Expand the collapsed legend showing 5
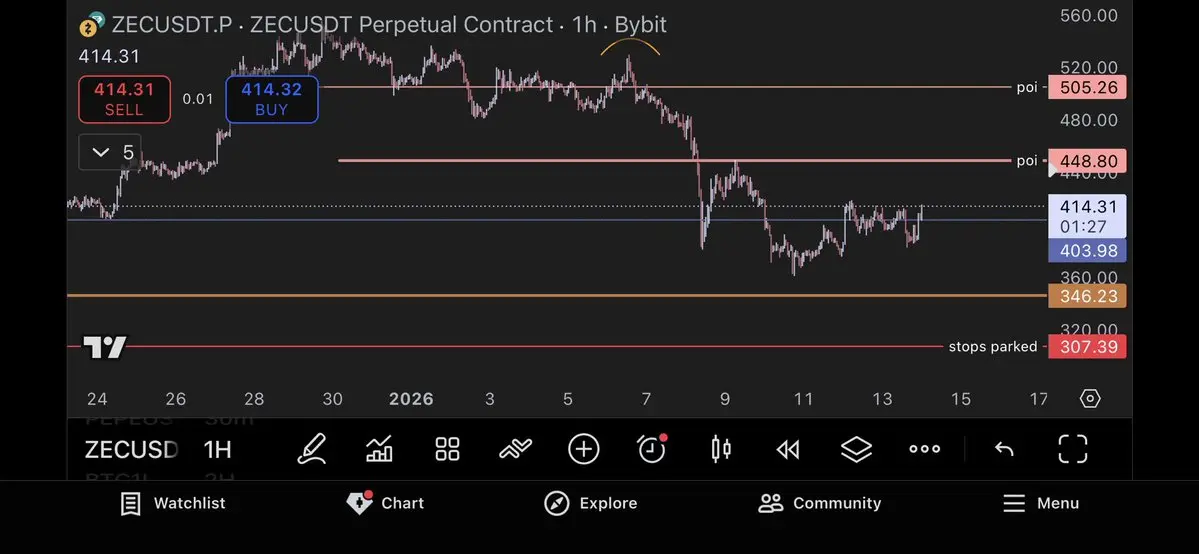This screenshot has height=554, width=1199. 111,152
